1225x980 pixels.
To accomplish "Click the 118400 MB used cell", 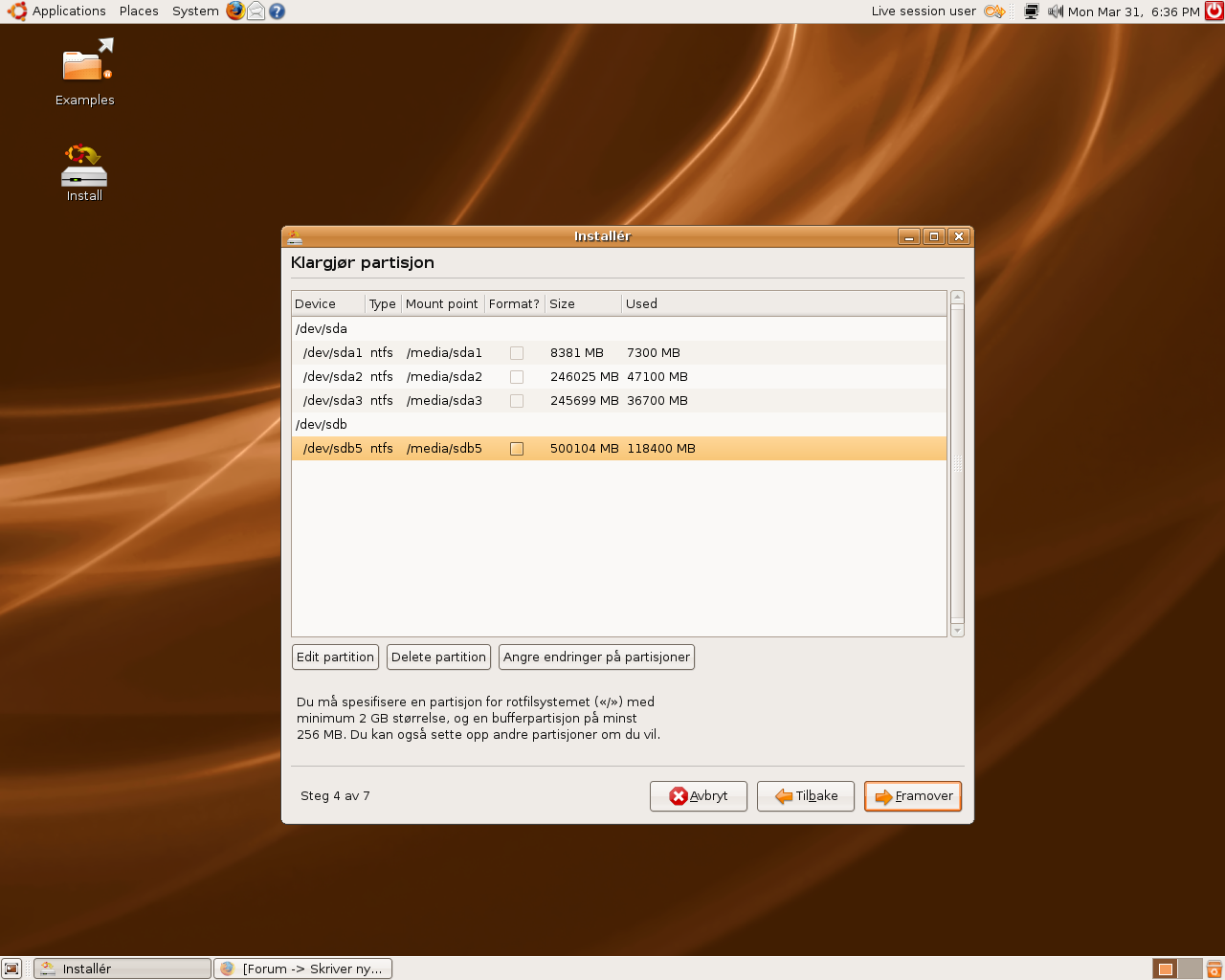I will (660, 449).
